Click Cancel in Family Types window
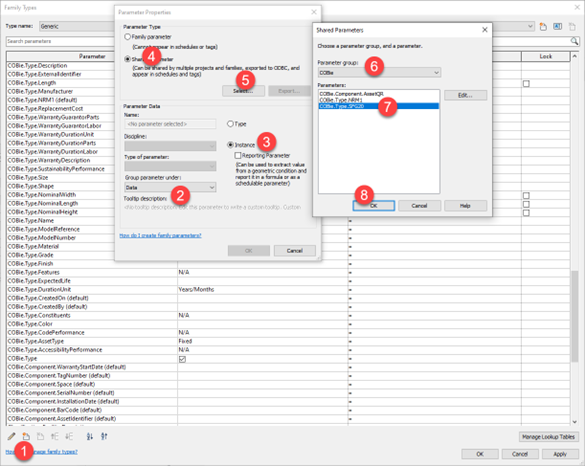The height and width of the screenshot is (466, 585). pos(520,454)
